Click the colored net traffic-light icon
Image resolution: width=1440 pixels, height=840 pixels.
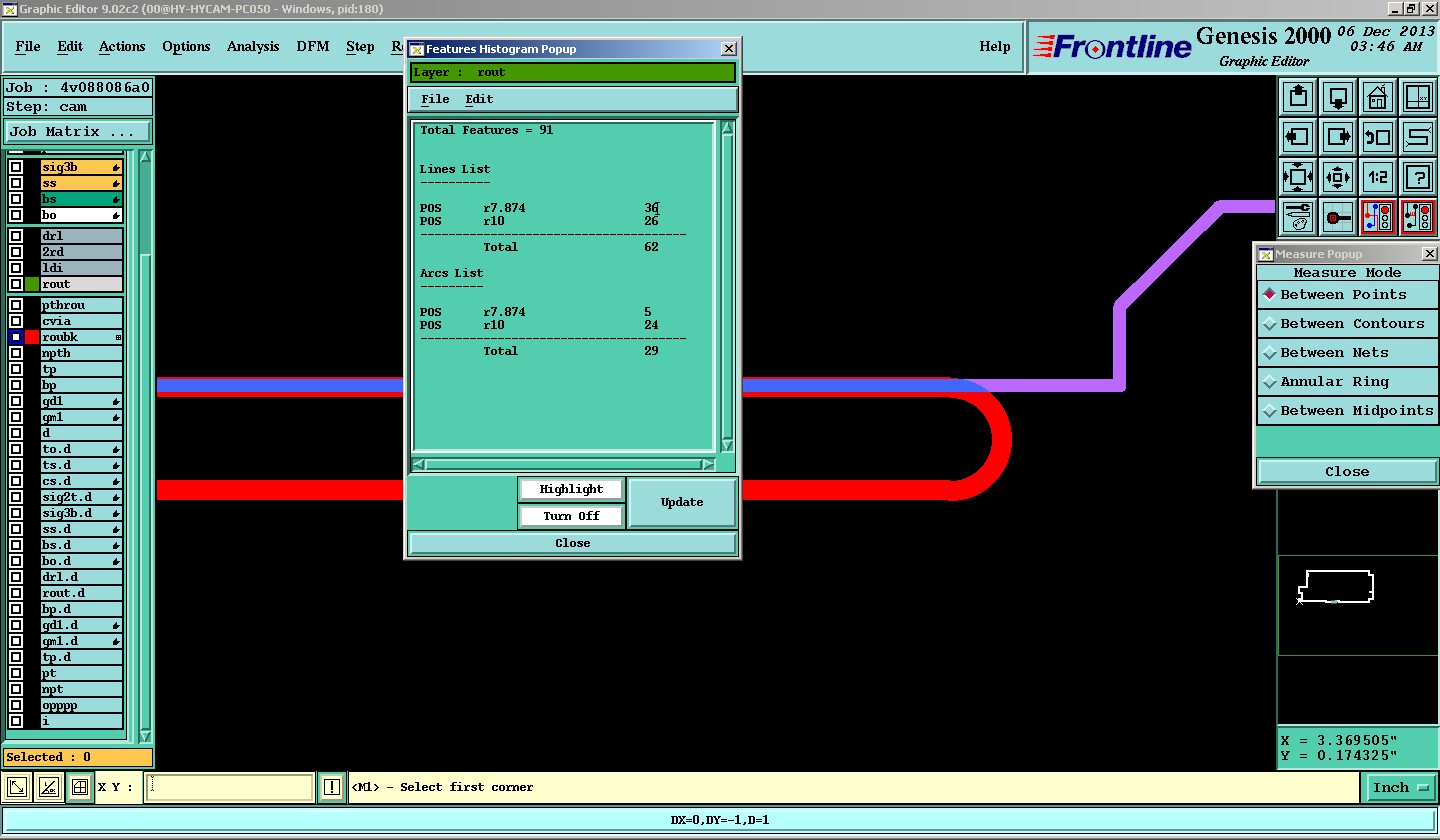(x=1378, y=217)
